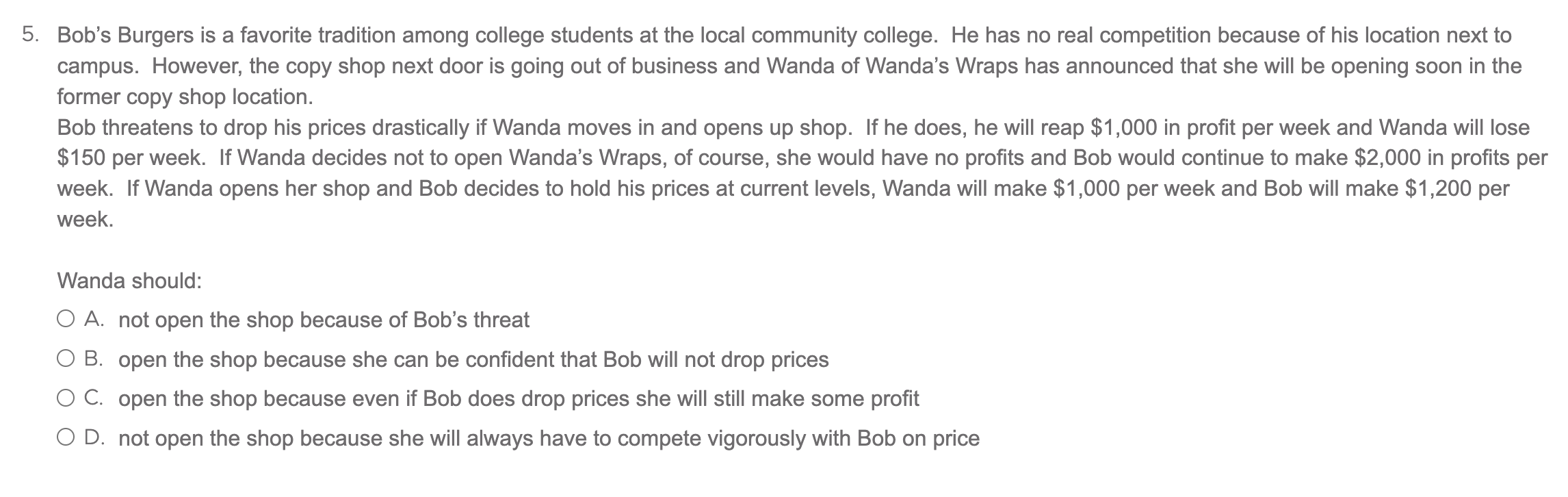The width and height of the screenshot is (1568, 497).
Task: Click the circle next to option C
Action: click(x=66, y=396)
